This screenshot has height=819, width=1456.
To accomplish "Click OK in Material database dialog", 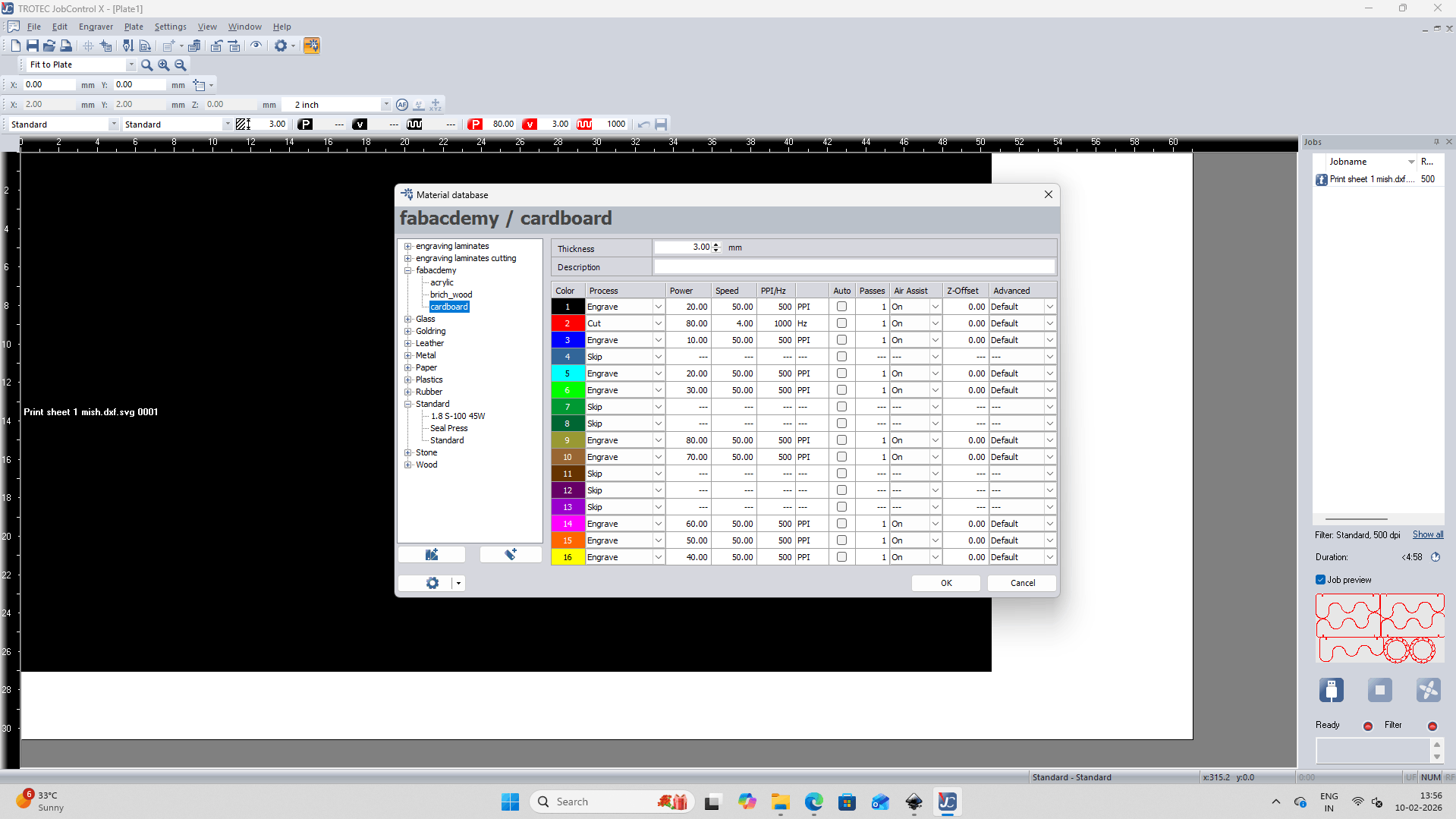I will tap(946, 583).
